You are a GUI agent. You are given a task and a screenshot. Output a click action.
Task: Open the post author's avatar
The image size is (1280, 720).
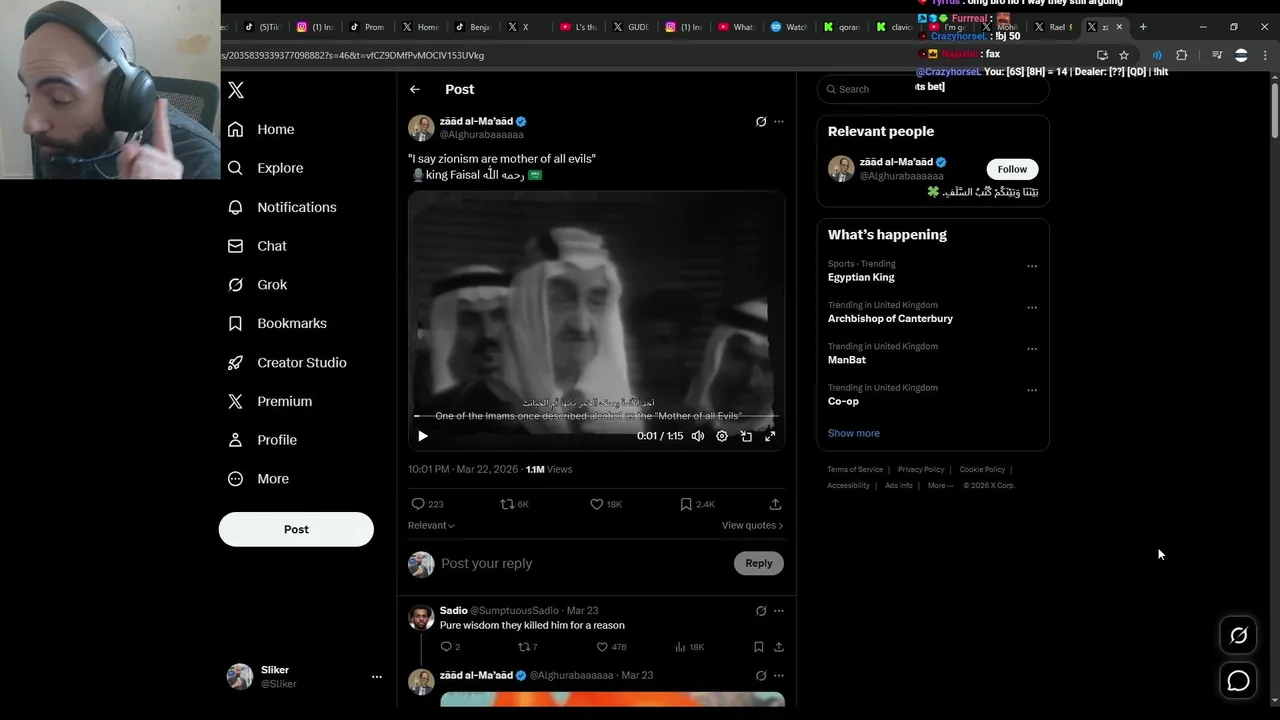pyautogui.click(x=421, y=128)
